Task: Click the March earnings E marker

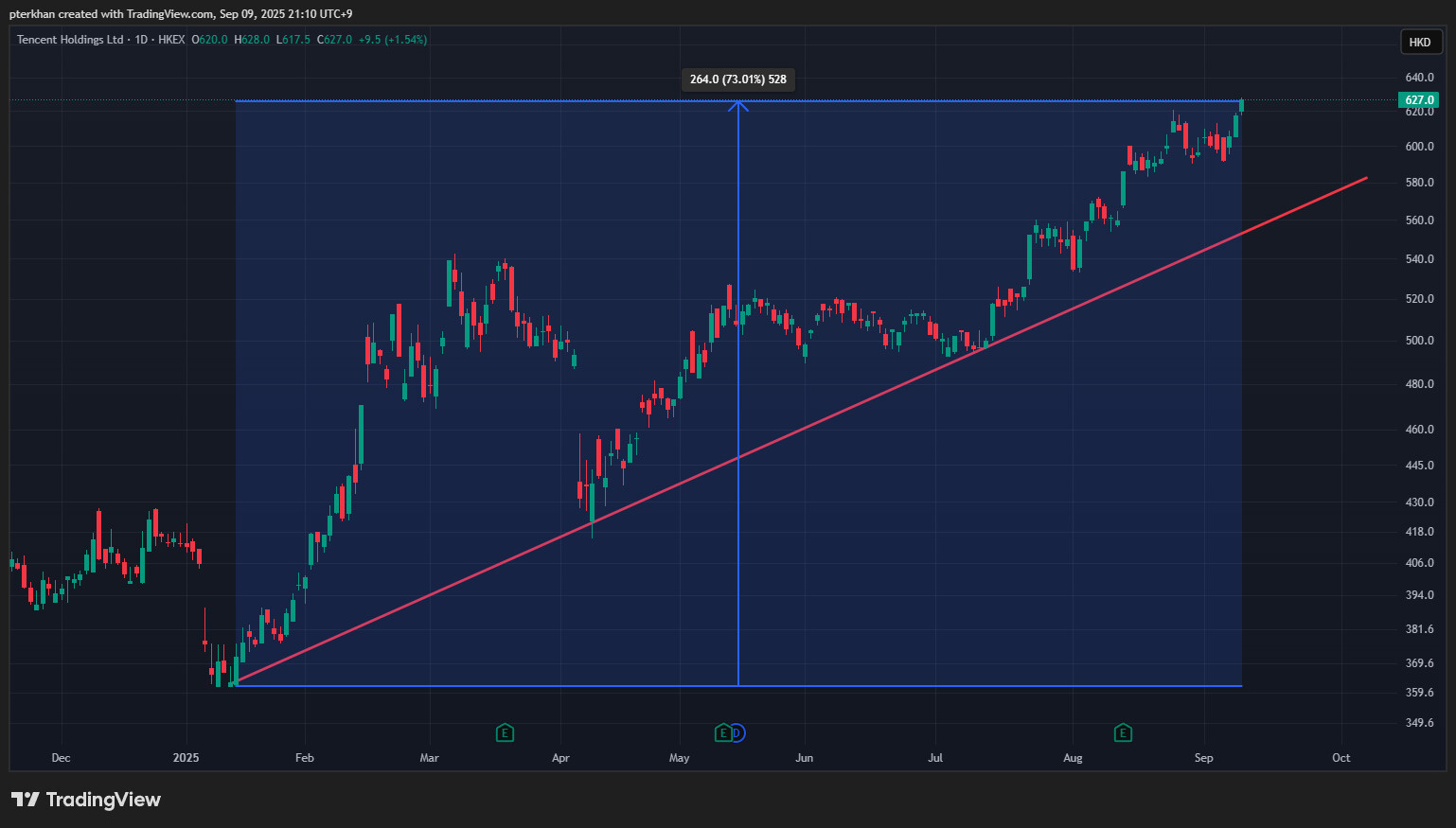Action: point(505,732)
